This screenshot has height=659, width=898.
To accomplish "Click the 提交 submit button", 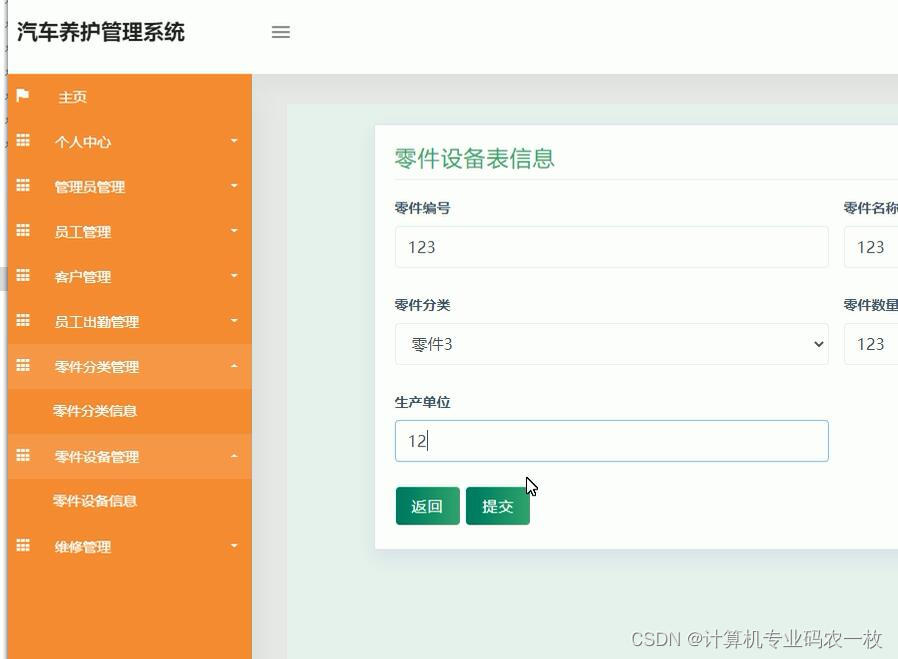I will [497, 506].
